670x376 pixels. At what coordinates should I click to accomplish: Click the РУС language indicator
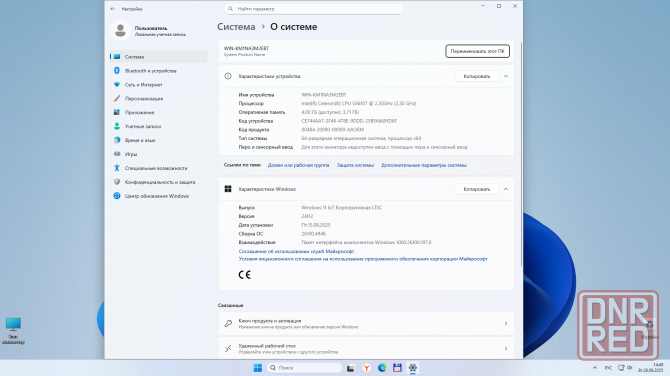point(608,368)
